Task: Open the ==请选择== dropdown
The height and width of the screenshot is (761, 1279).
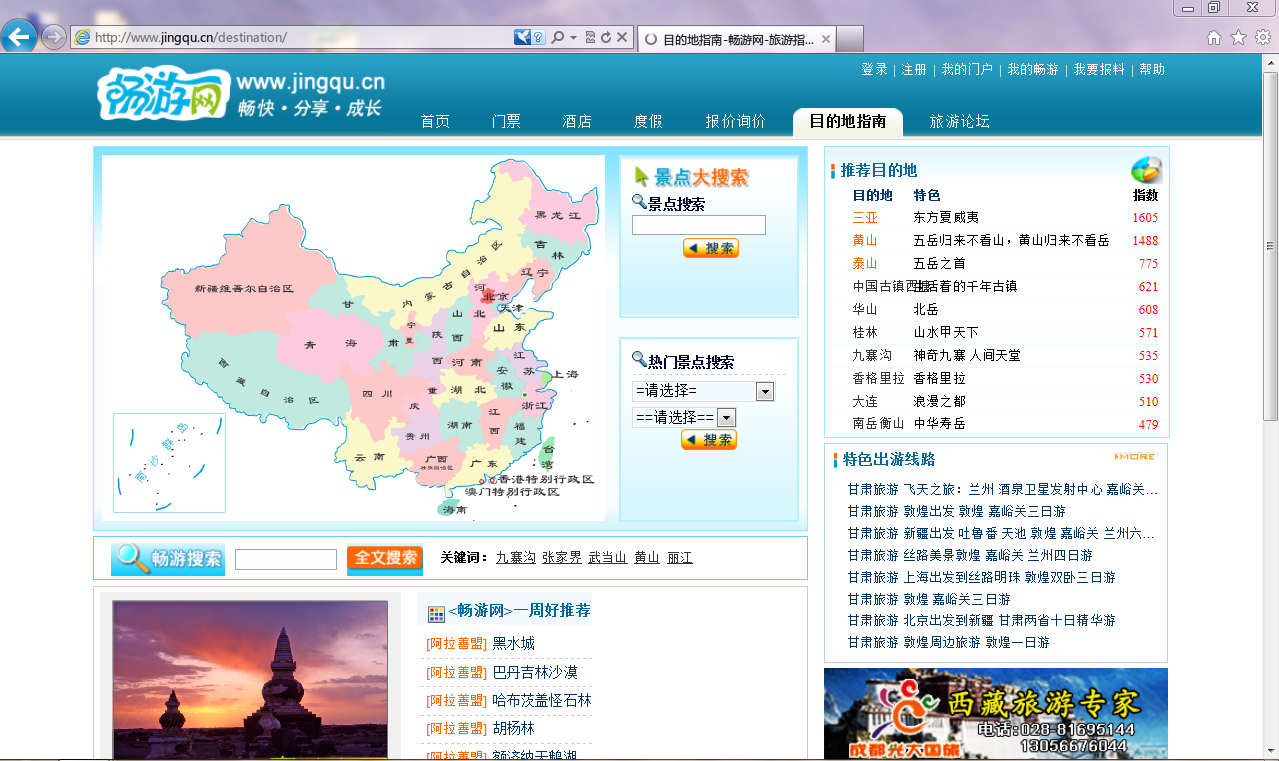Action: point(684,417)
